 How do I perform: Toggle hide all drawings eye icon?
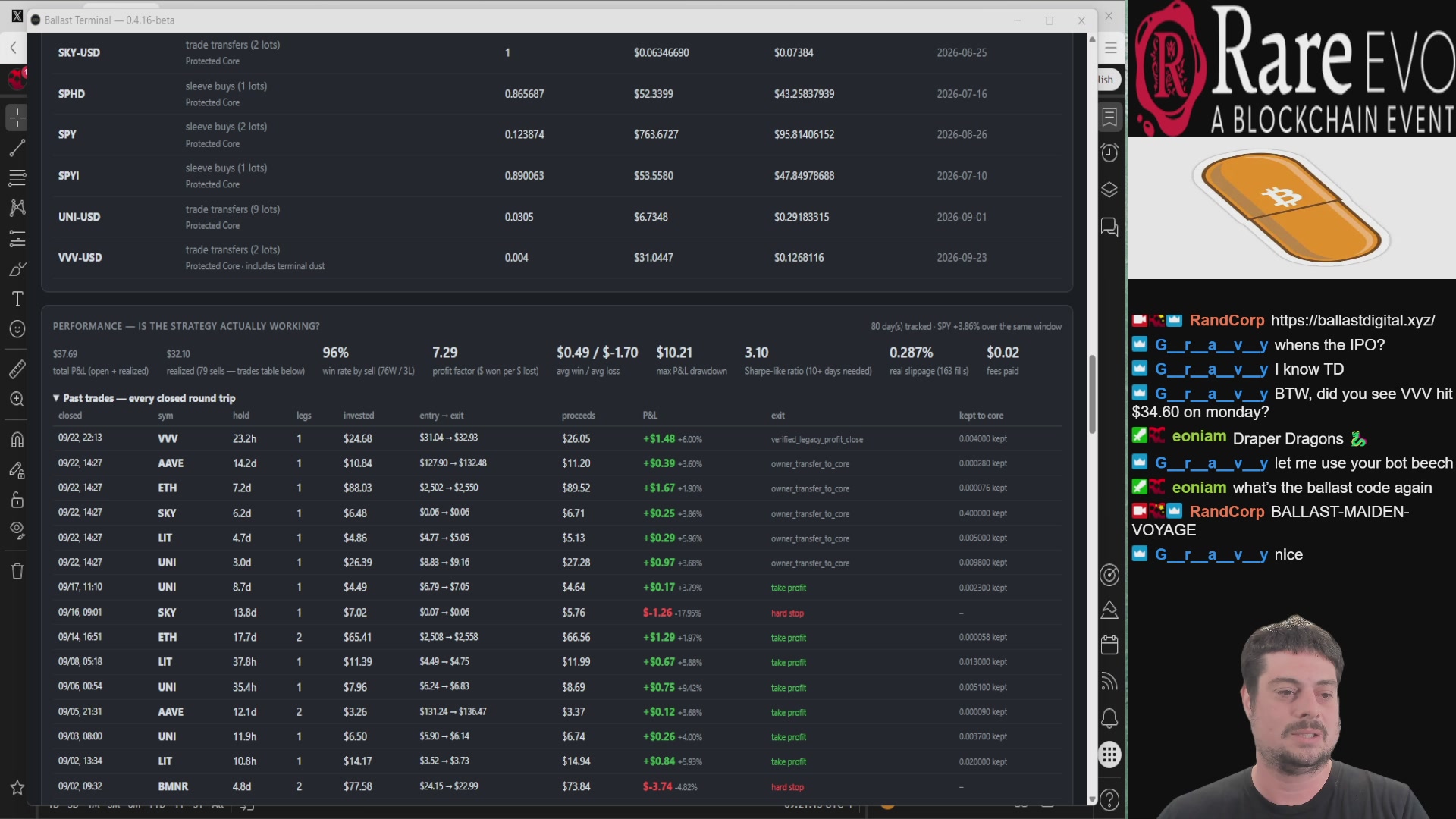click(17, 529)
